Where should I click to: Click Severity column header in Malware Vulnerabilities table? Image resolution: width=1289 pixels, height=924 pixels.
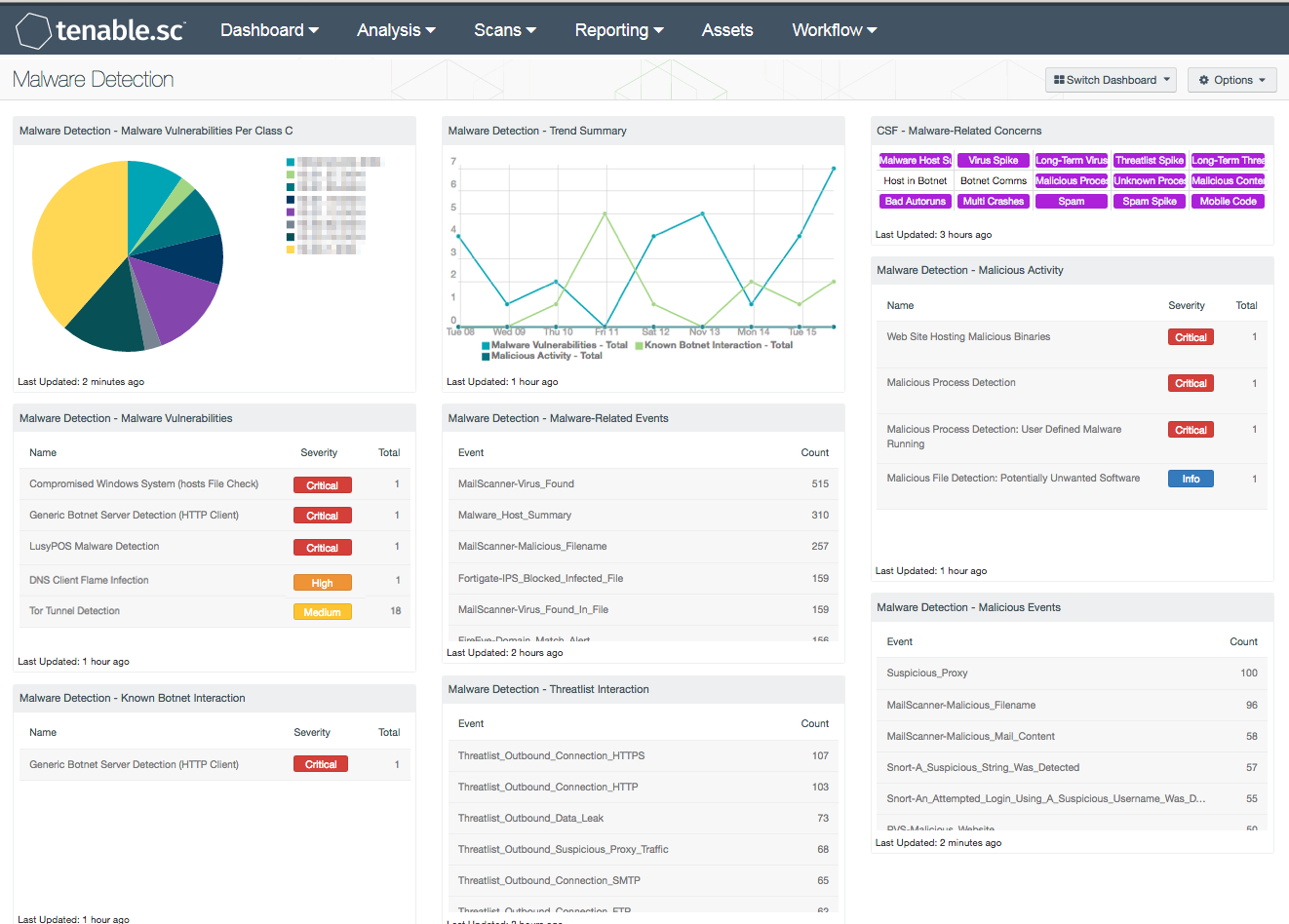coord(319,452)
